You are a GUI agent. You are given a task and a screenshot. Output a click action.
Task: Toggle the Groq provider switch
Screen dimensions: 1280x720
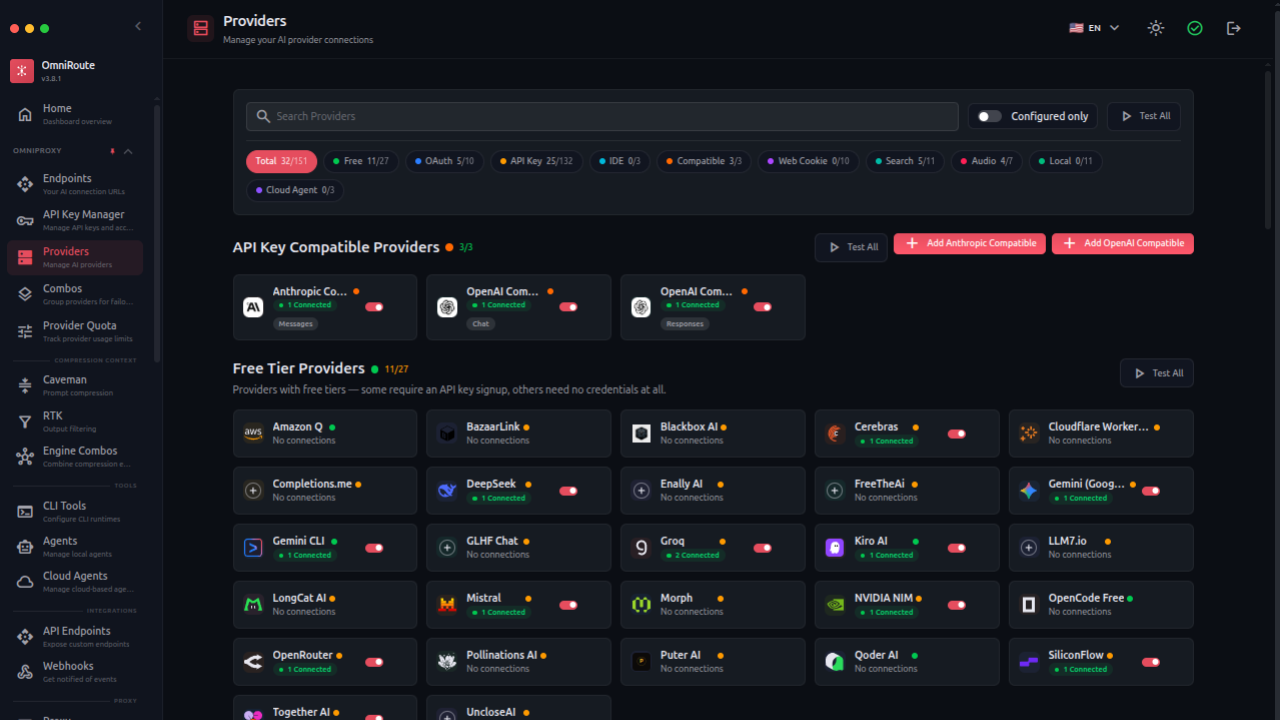point(763,548)
